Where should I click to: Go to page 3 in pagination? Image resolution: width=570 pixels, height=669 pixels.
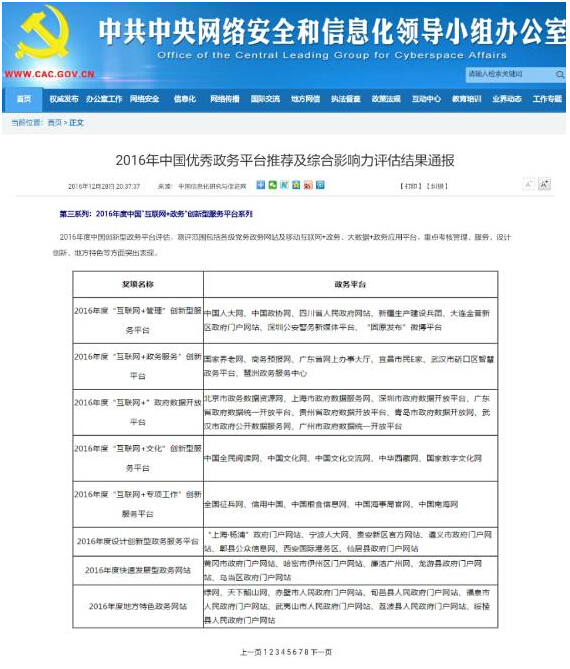pos(277,652)
